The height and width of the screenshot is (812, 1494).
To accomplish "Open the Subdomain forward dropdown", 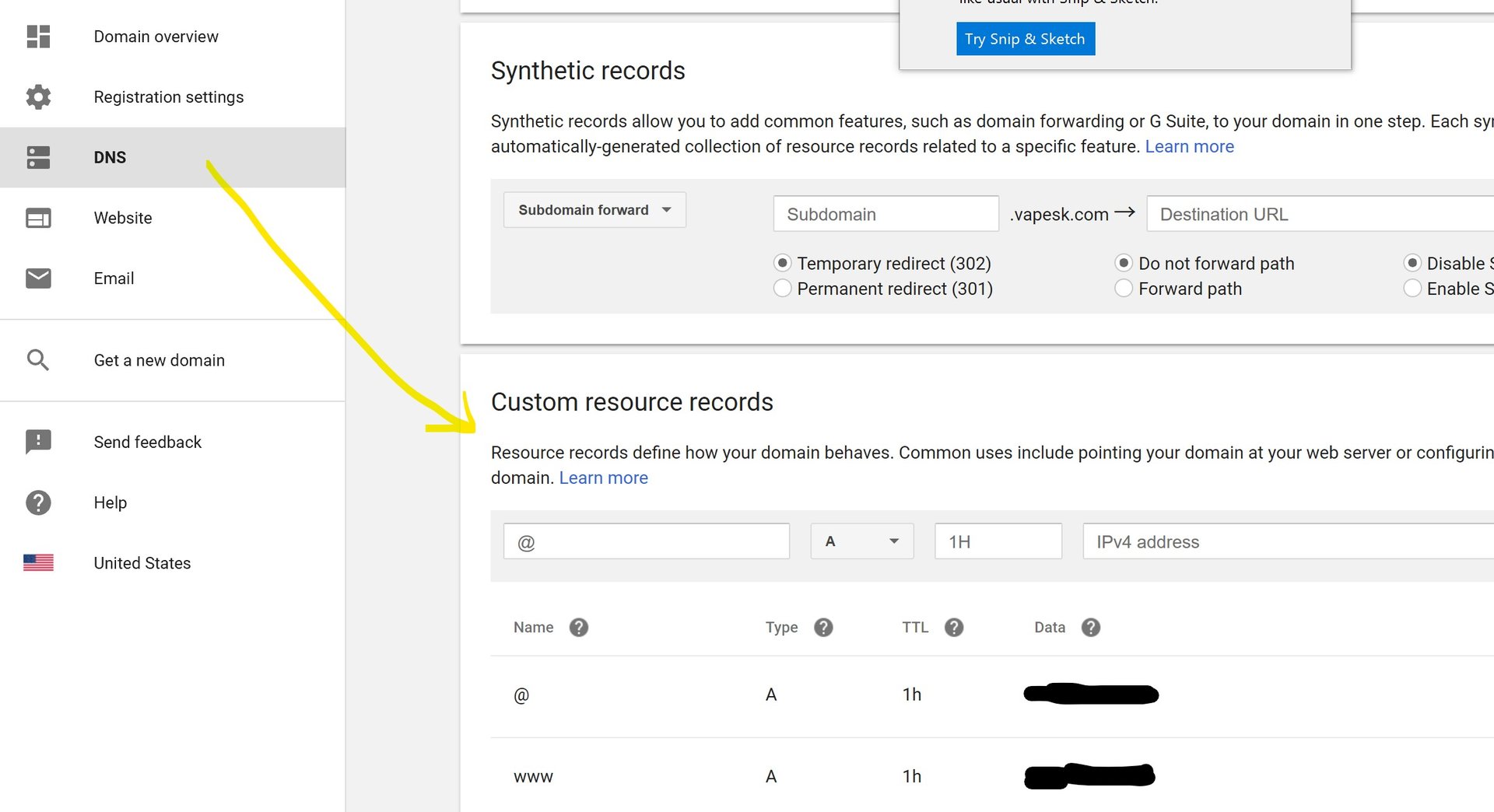I will click(594, 210).
